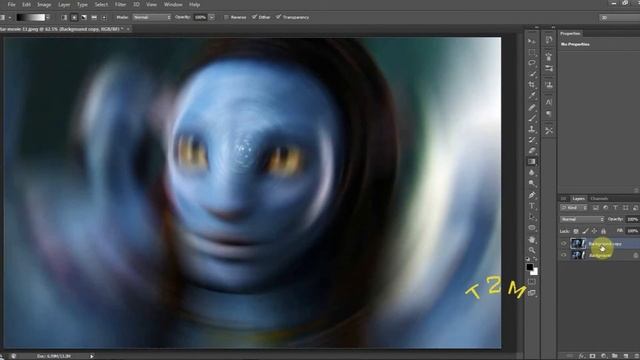Select the Rectangular Marquee tool
This screenshot has width=640, height=360.
click(x=531, y=52)
